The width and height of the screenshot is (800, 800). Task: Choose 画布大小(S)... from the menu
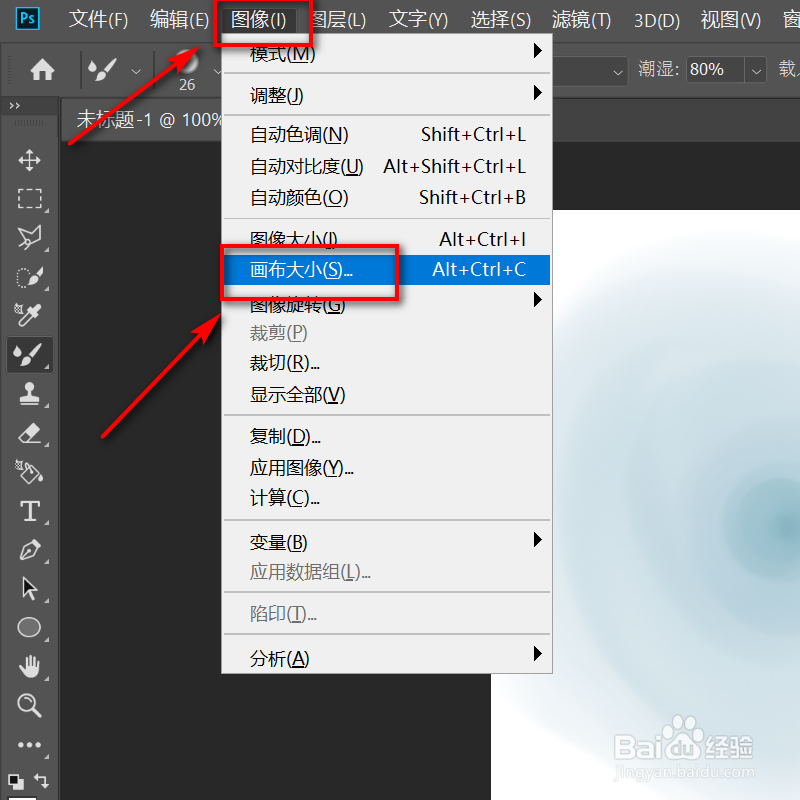(x=388, y=269)
